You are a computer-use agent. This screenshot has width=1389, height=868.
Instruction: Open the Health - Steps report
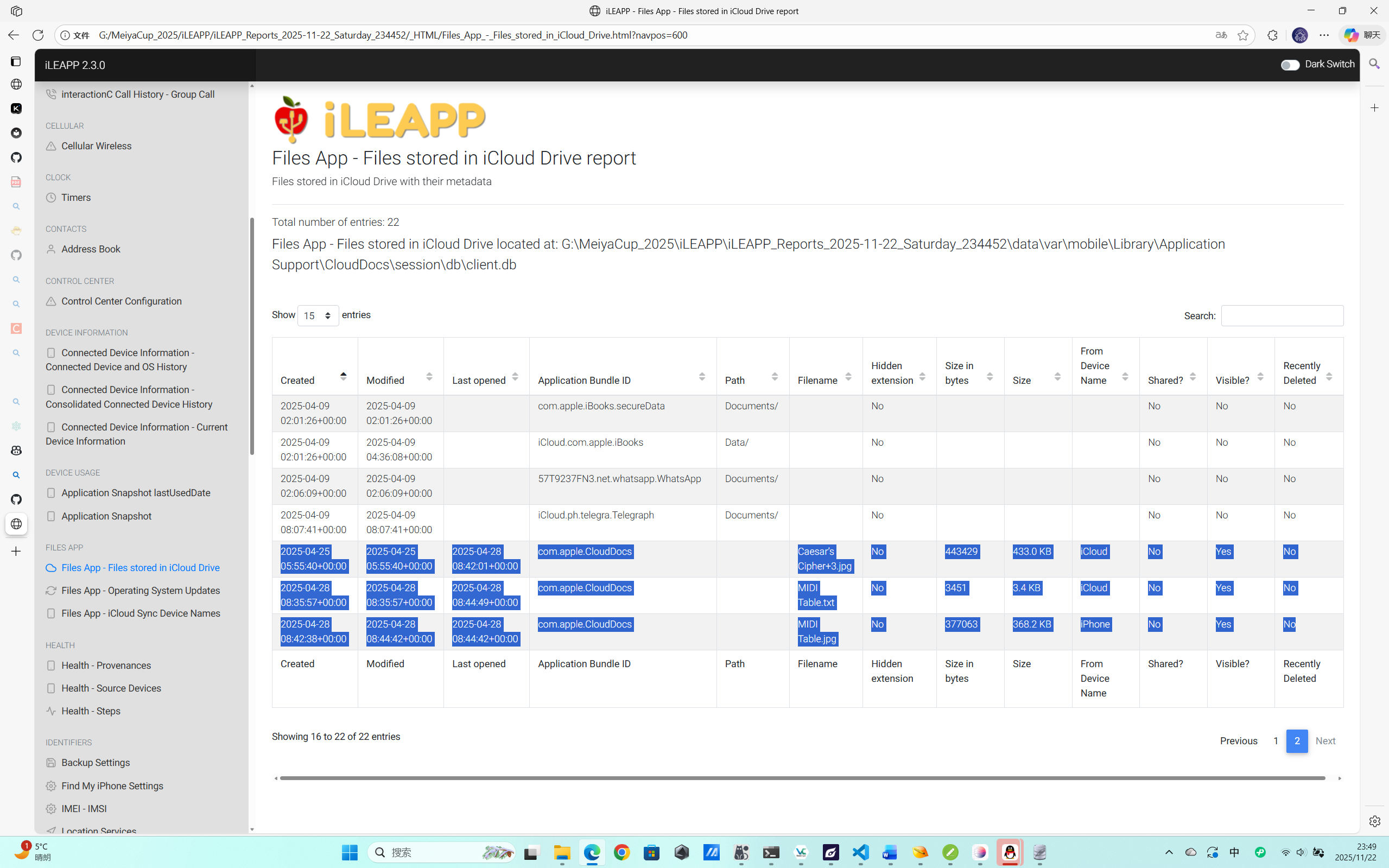pyautogui.click(x=91, y=711)
